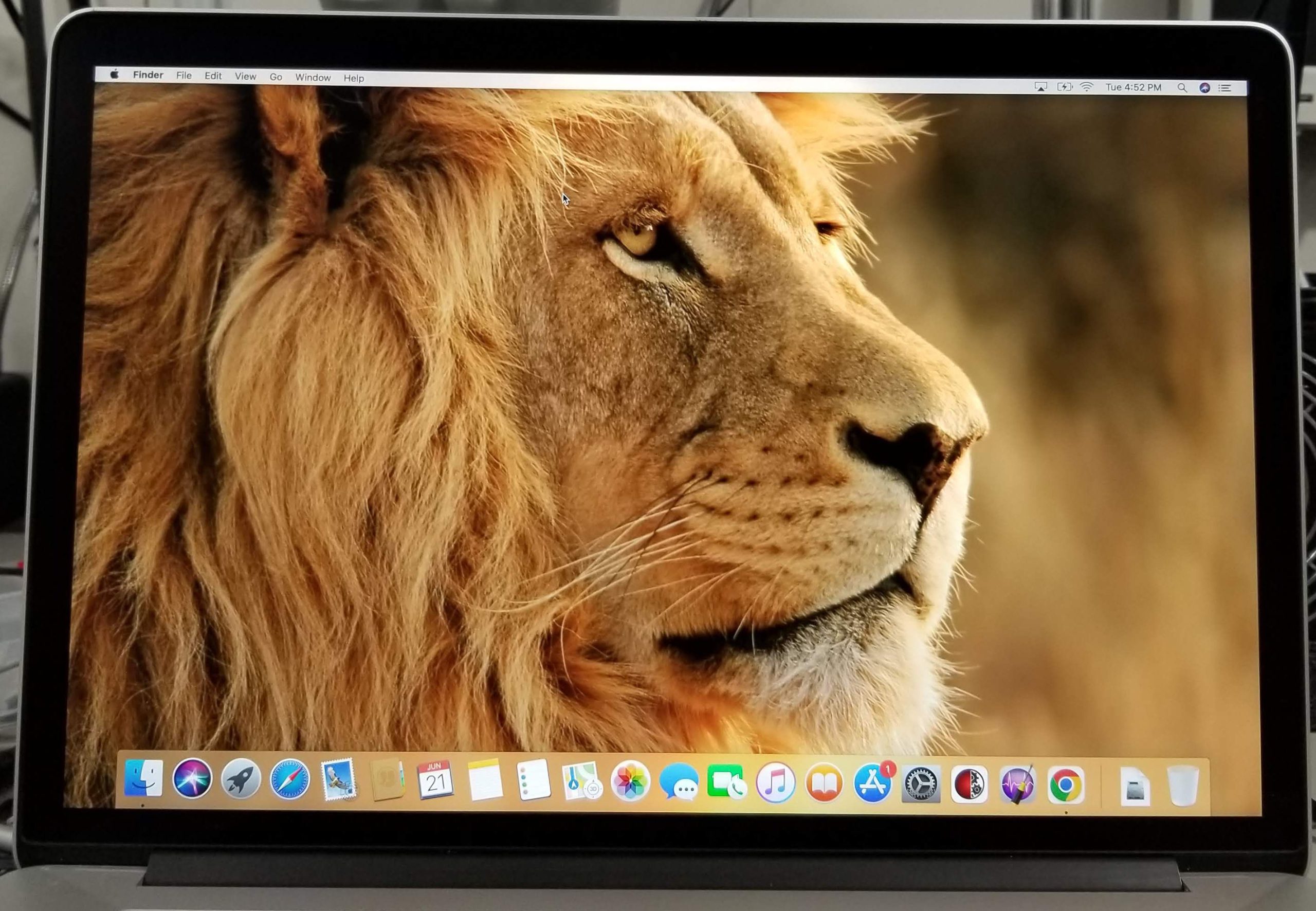Open Siri from the Dock
The height and width of the screenshot is (911, 1316).
192,778
